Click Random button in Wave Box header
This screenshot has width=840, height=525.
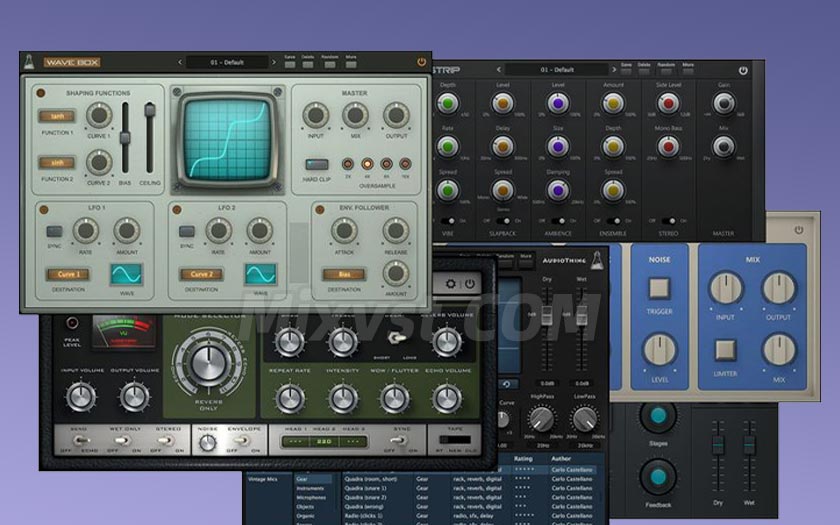(330, 65)
